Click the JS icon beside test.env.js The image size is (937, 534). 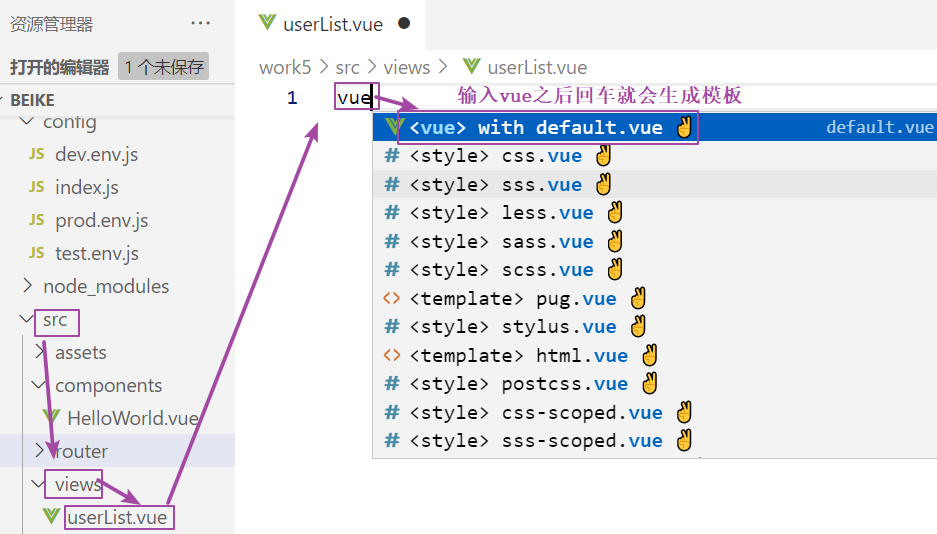[x=37, y=253]
